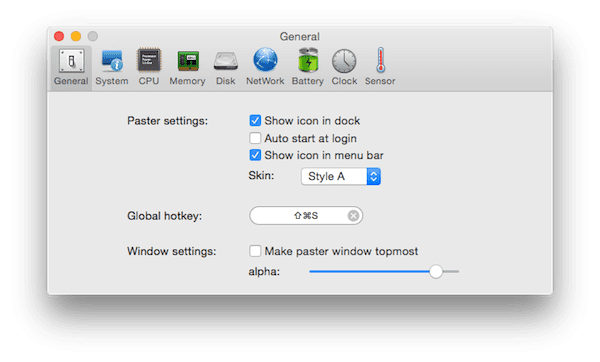
Task: Click the Paster settings label
Action: [x=168, y=121]
